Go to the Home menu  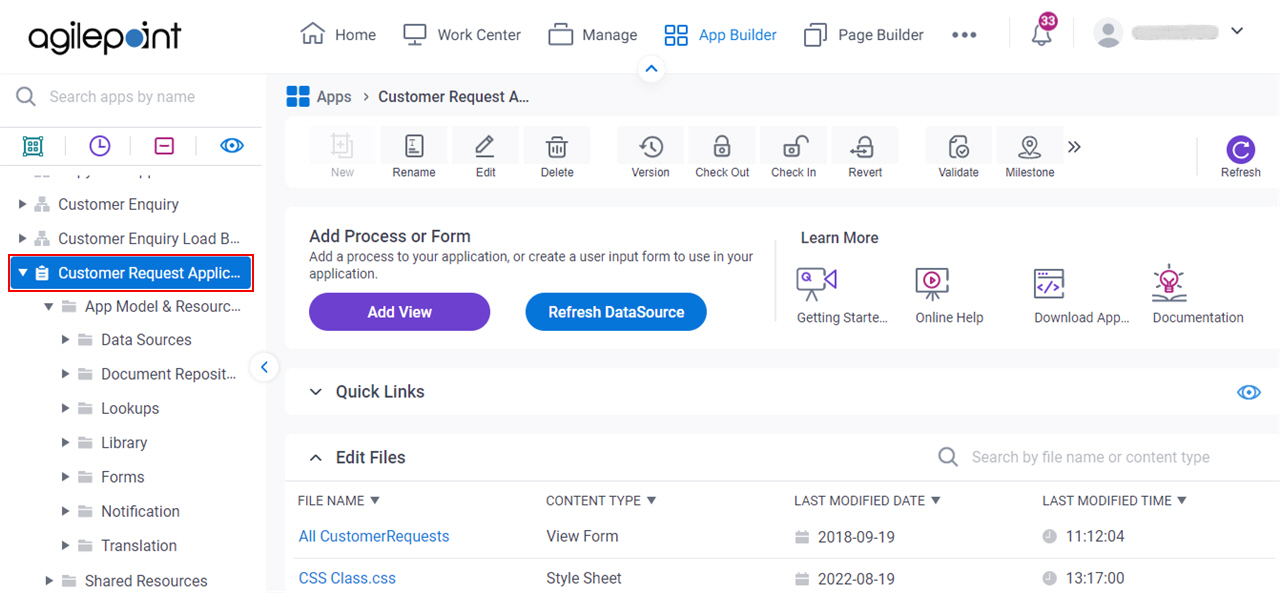[x=338, y=34]
